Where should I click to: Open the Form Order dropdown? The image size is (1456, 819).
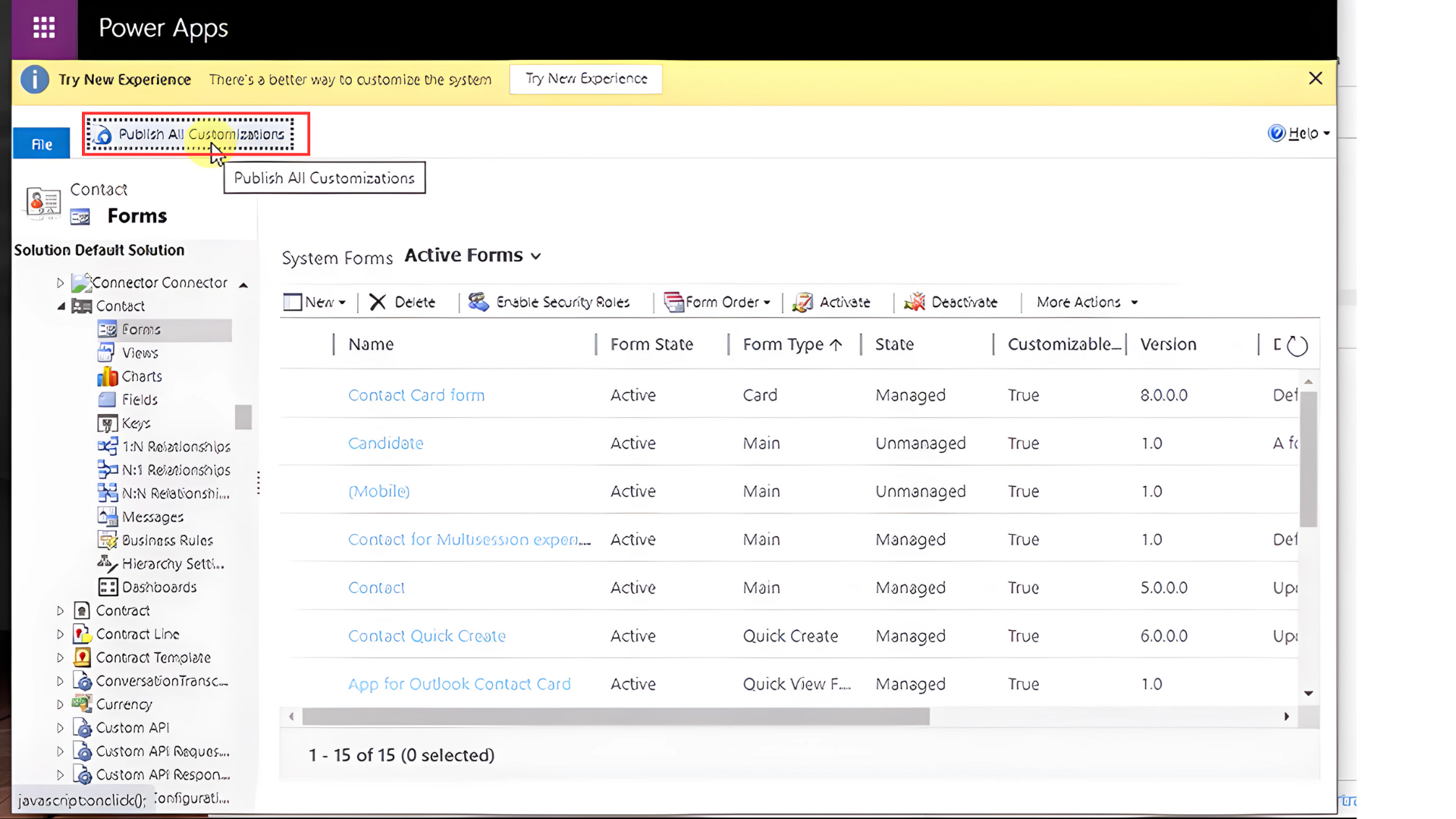(x=717, y=302)
